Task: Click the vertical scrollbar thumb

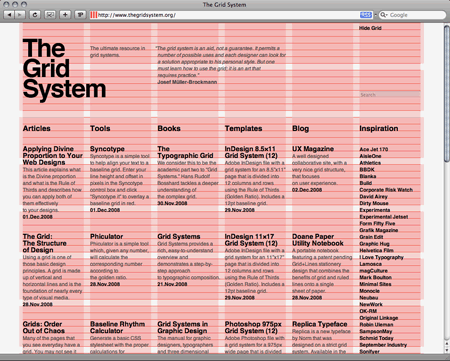Action: [x=447, y=94]
